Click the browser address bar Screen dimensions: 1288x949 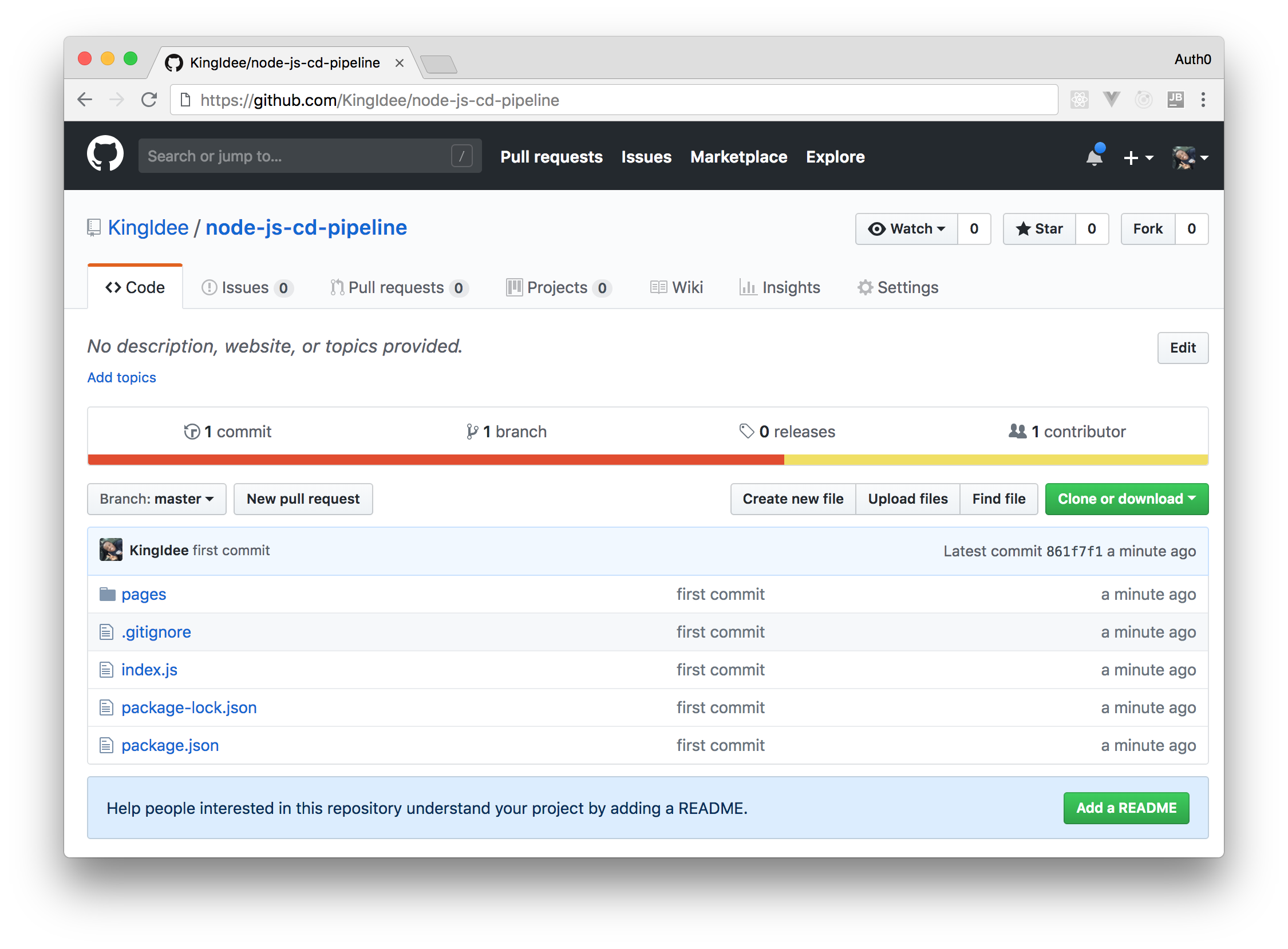click(x=614, y=100)
